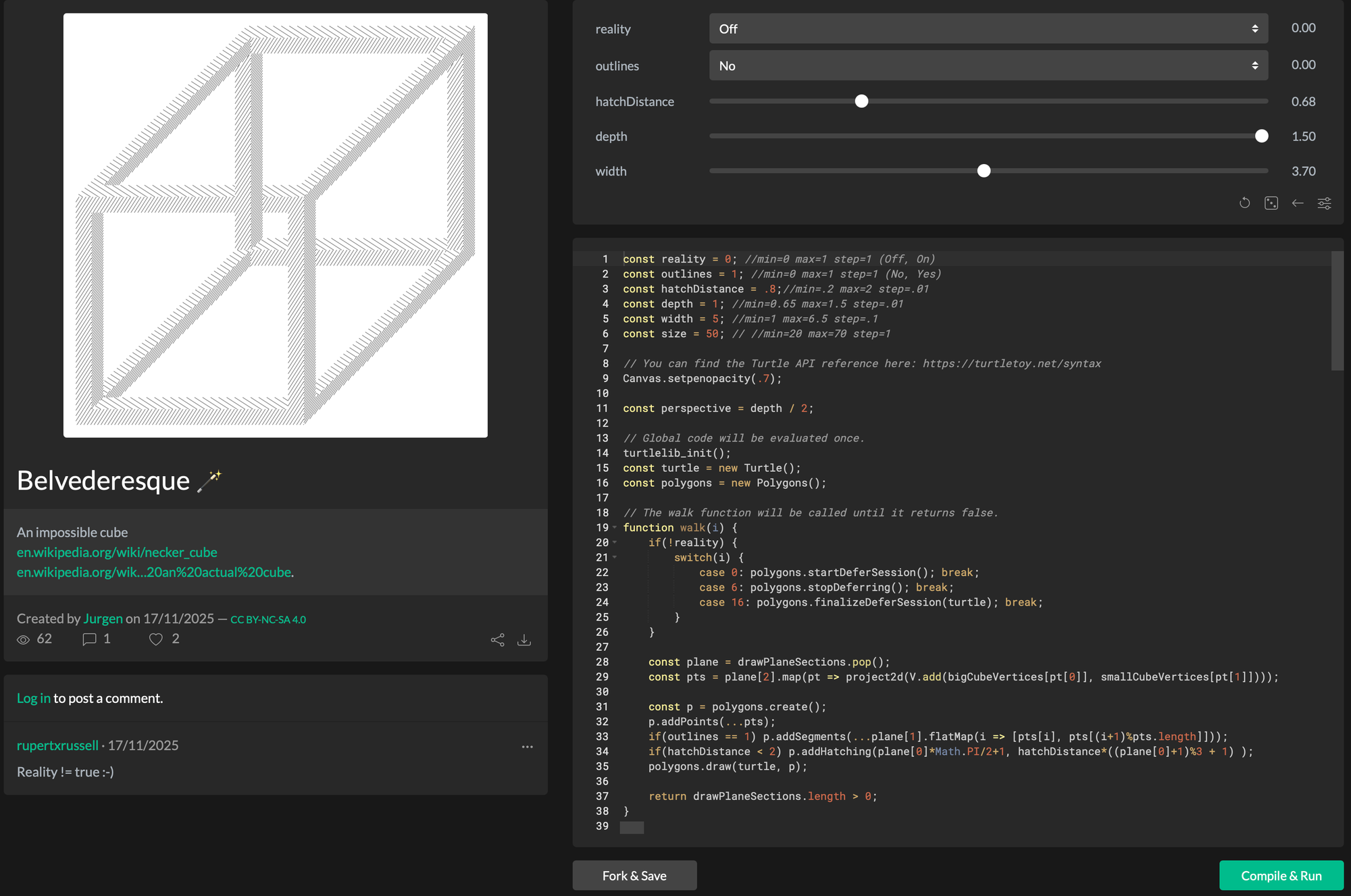This screenshot has width=1351, height=896.
Task: Click the views eye icon
Action: [x=24, y=639]
